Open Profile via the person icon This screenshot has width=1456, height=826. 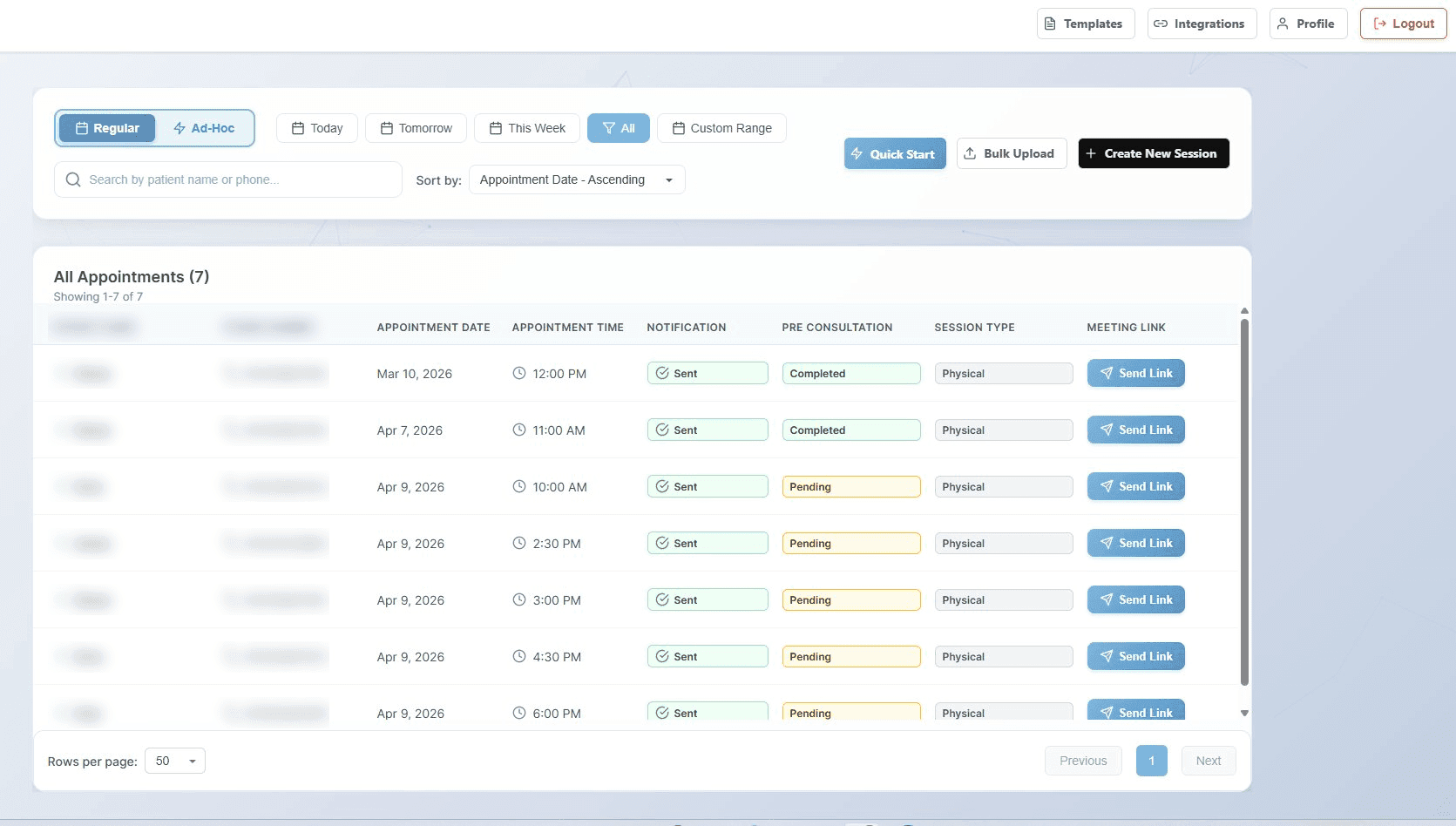coord(1281,24)
